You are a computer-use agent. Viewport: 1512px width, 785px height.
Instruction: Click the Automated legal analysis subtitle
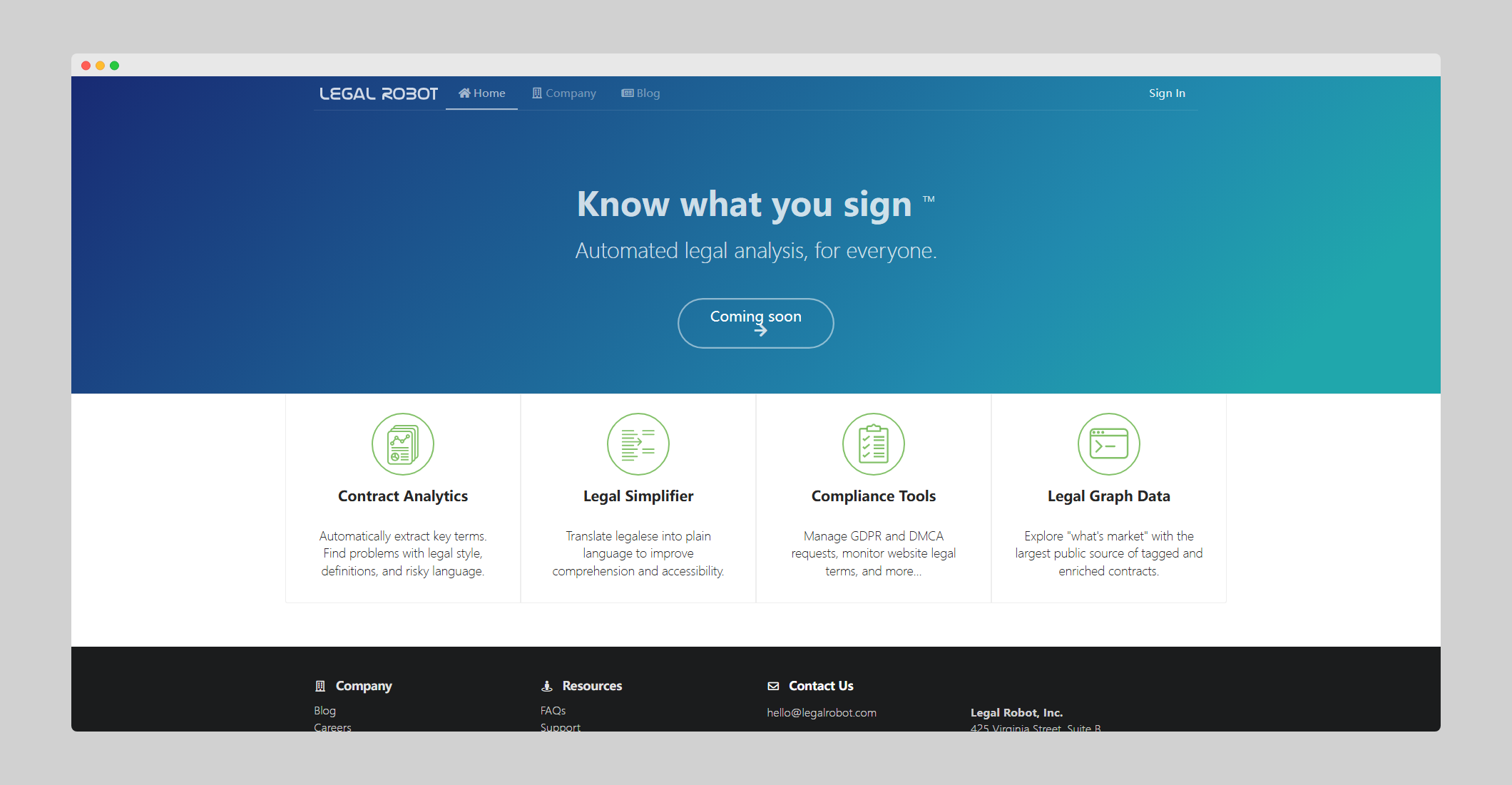click(756, 251)
